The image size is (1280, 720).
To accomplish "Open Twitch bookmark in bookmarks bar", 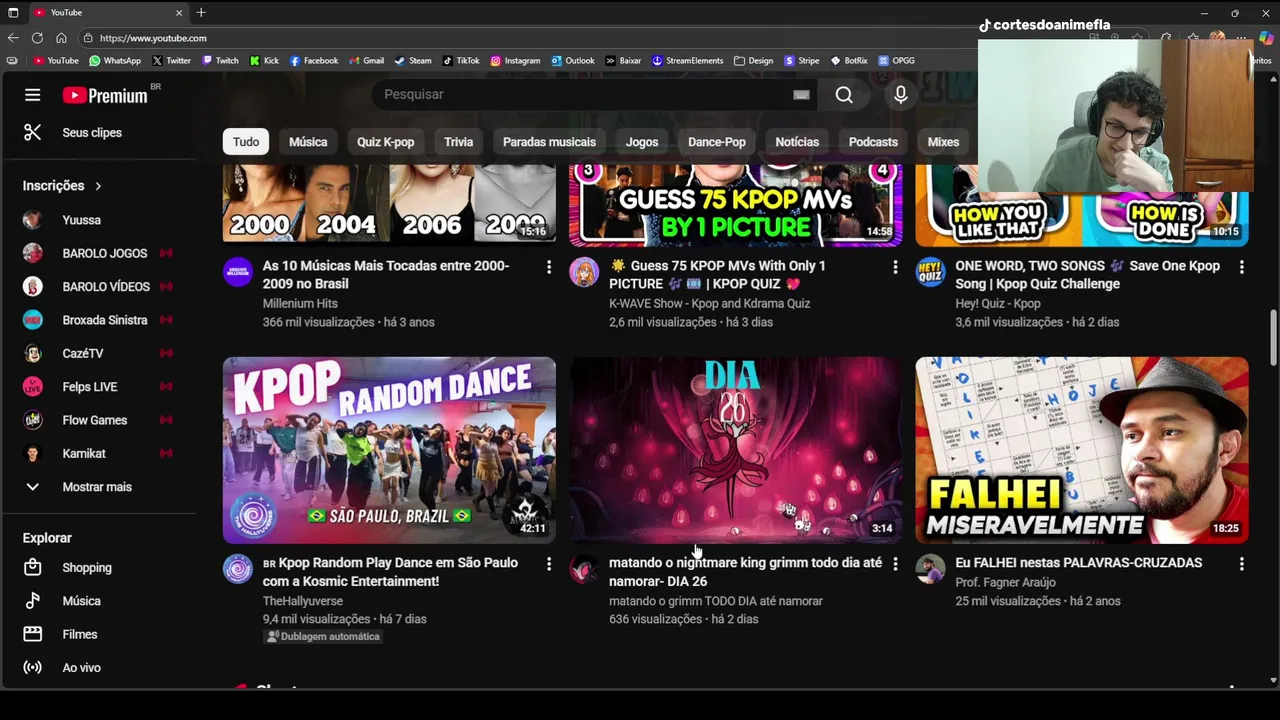I will pos(220,61).
